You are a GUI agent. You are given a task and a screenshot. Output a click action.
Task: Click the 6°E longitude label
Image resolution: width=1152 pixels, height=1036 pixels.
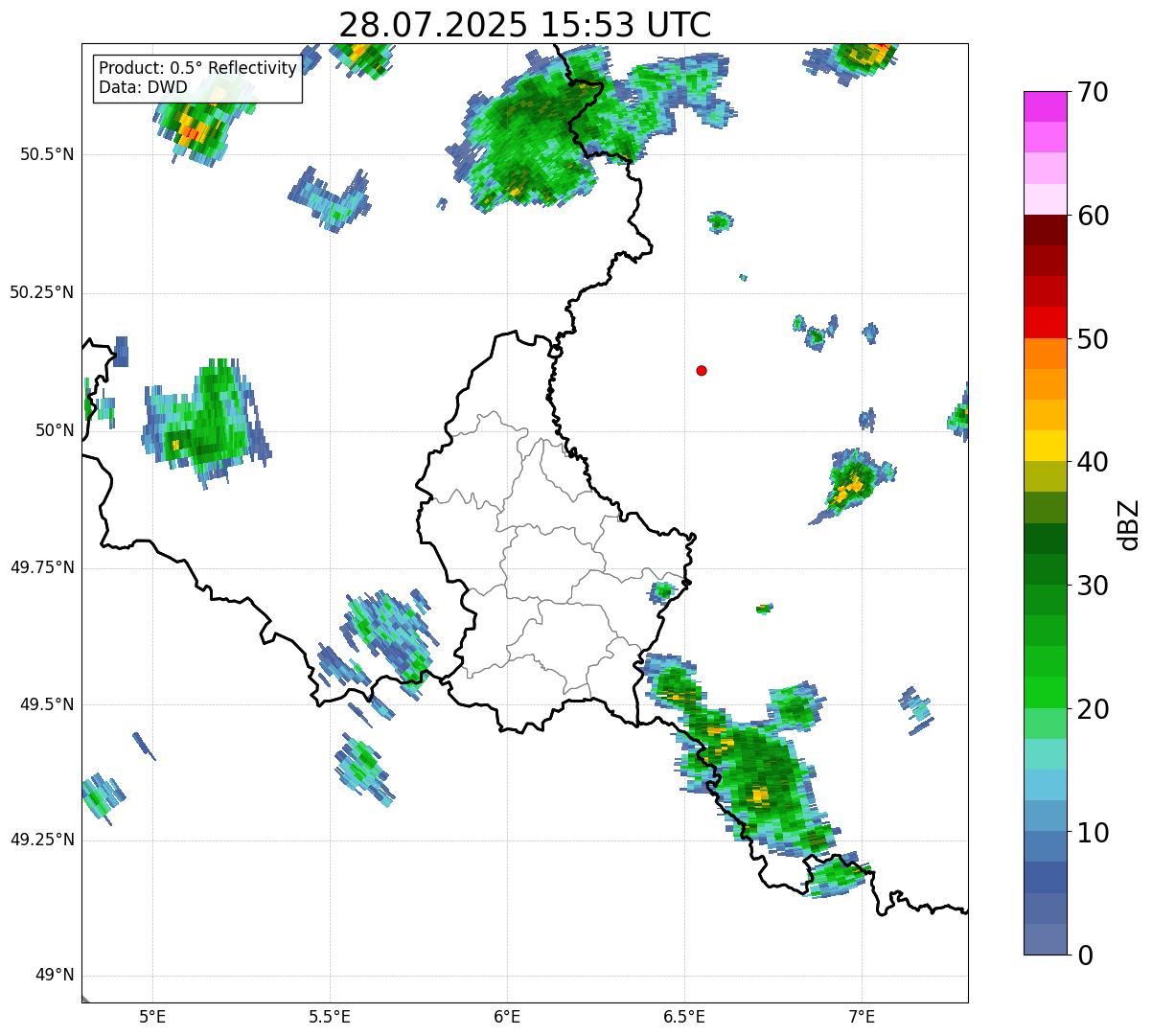[507, 1016]
